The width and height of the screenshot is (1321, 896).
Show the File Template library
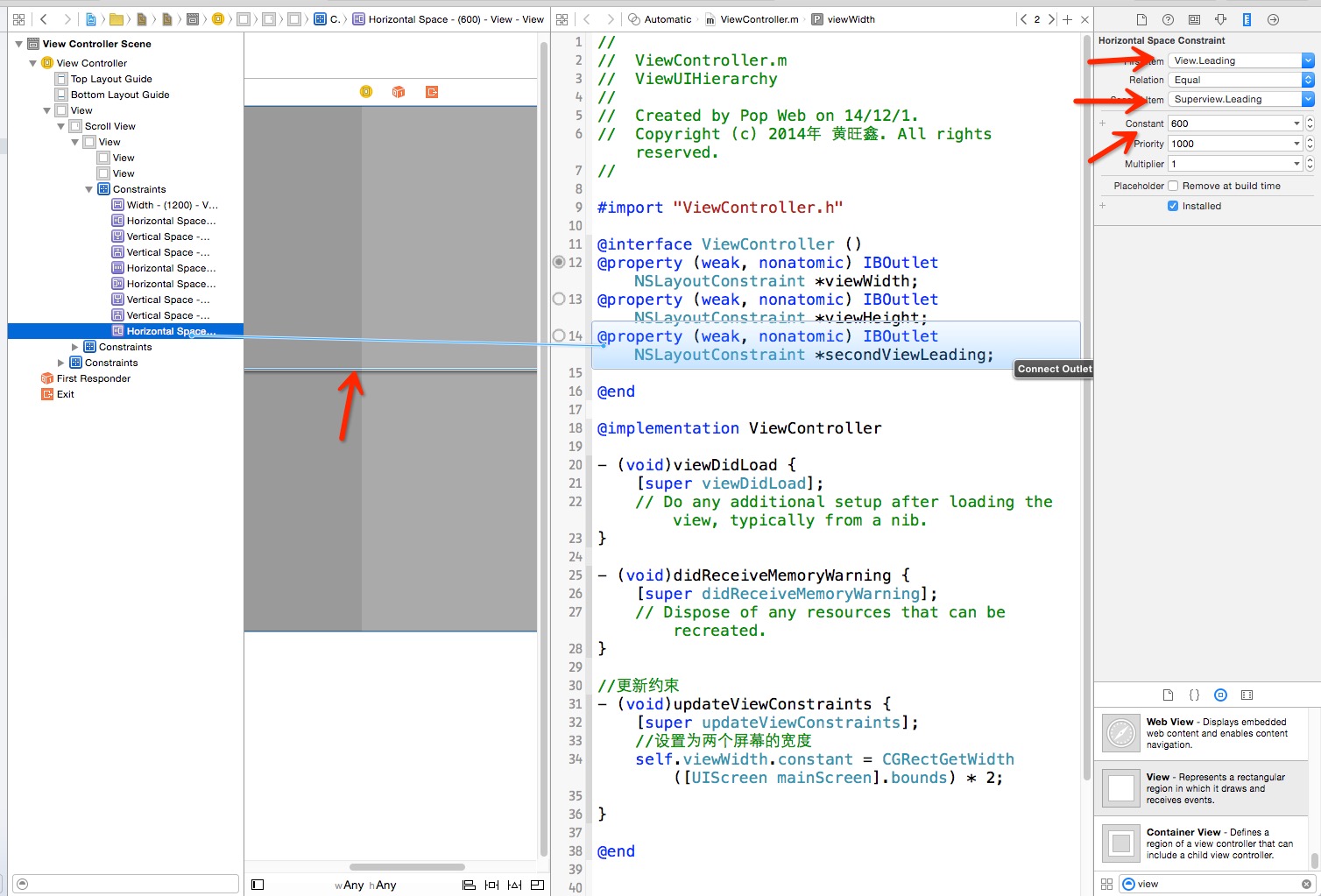(1168, 695)
